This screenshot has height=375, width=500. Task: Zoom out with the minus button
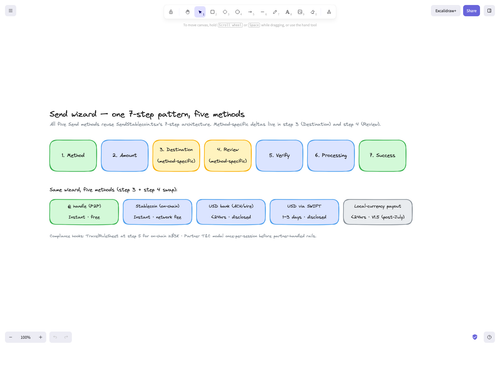coord(11,337)
